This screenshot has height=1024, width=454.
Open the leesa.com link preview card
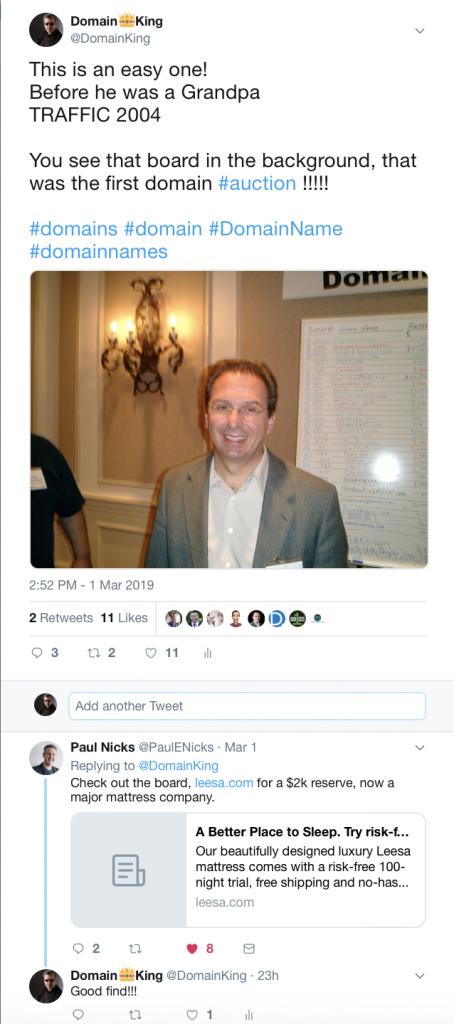click(x=248, y=870)
